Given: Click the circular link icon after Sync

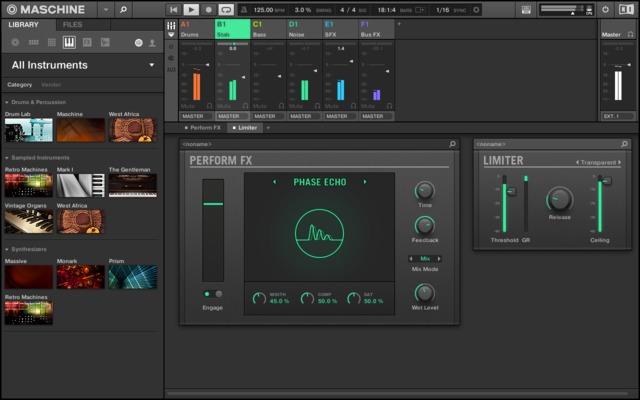Looking at the screenshot, I should pyautogui.click(x=476, y=10).
